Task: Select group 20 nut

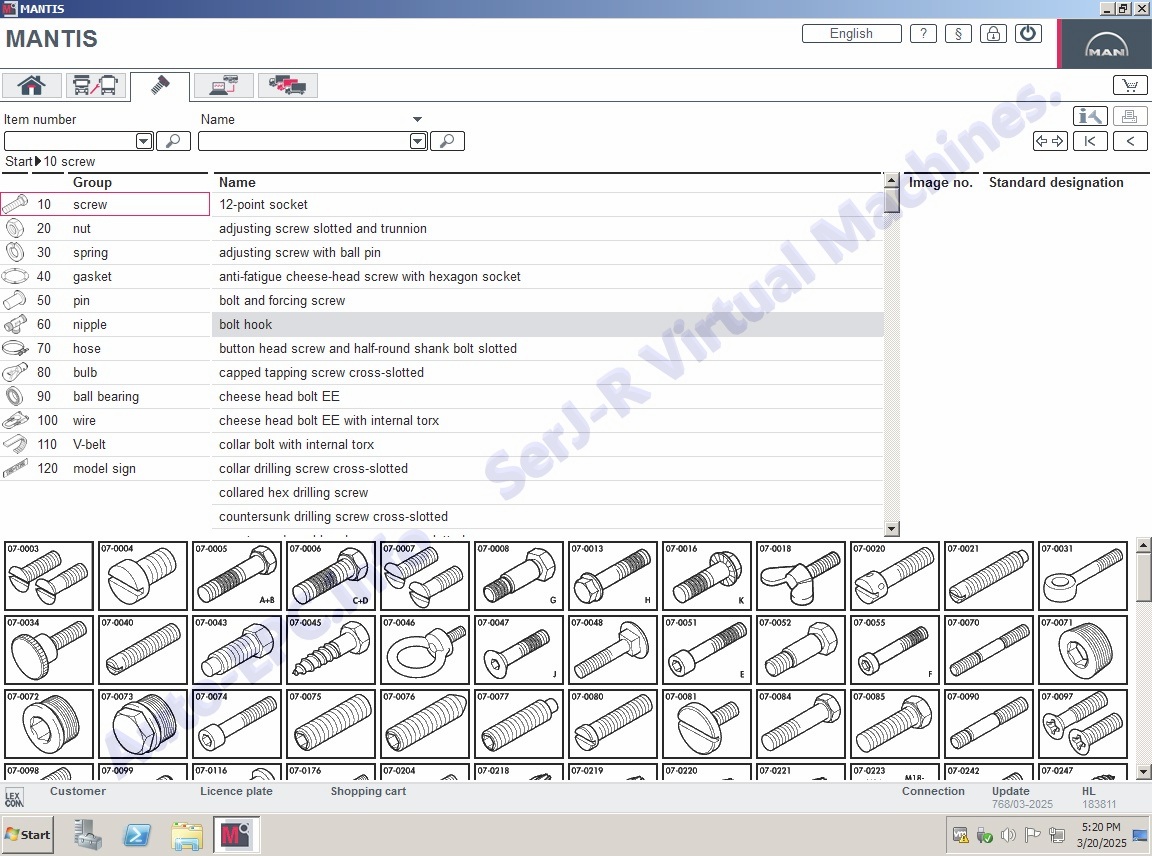Action: 105,229
